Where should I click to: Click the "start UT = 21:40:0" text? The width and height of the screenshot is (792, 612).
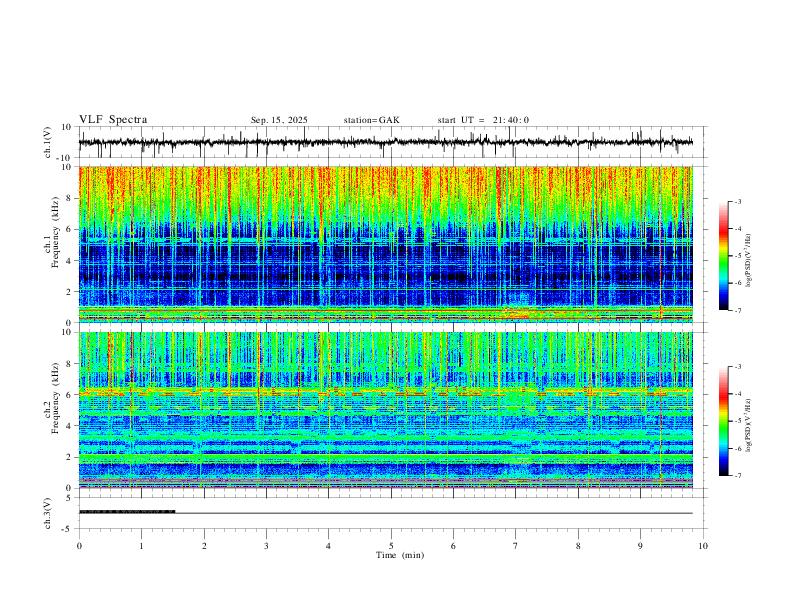(483, 120)
